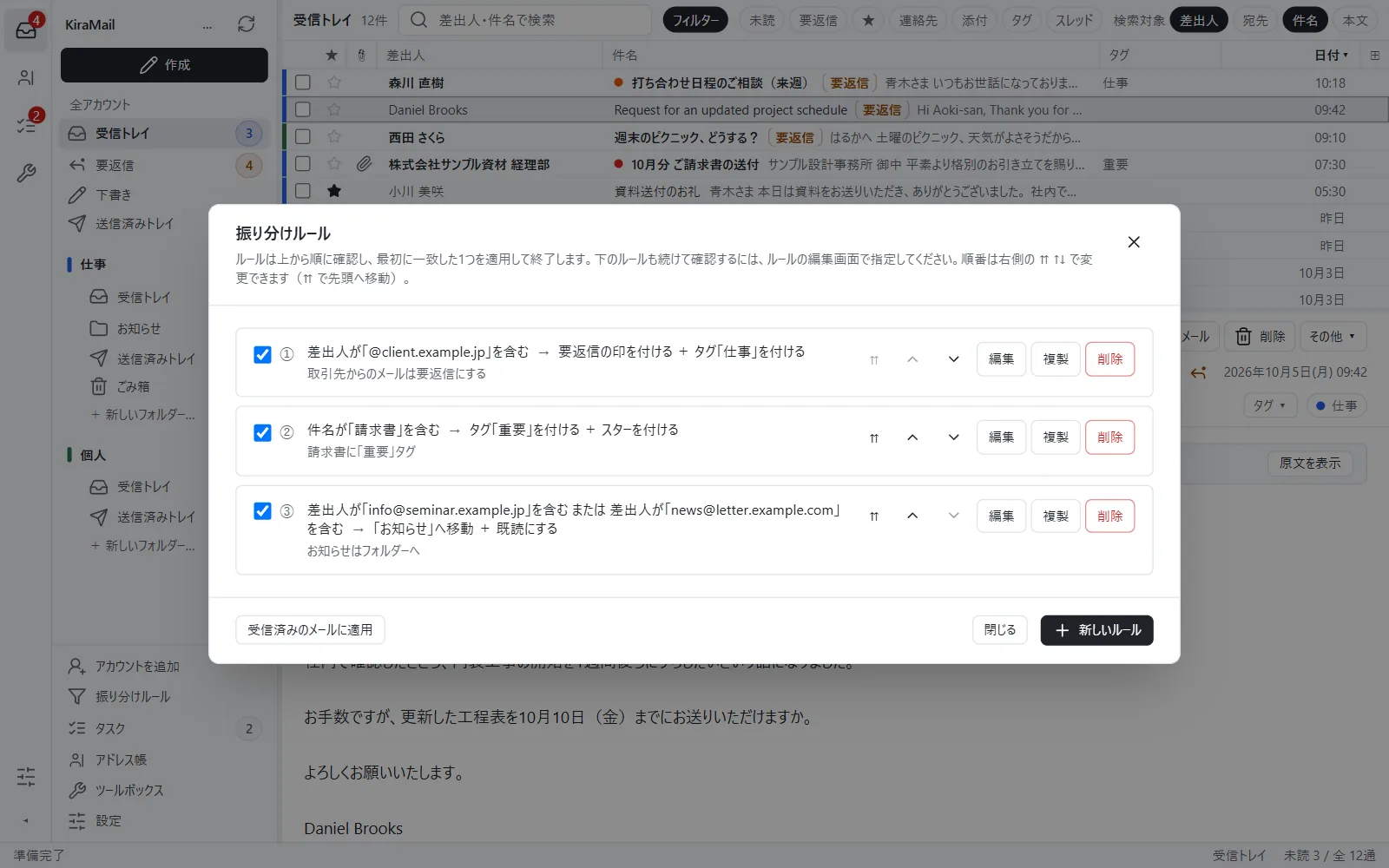Open the タグ dropdown in the message pane
The height and width of the screenshot is (868, 1389).
tap(1269, 405)
